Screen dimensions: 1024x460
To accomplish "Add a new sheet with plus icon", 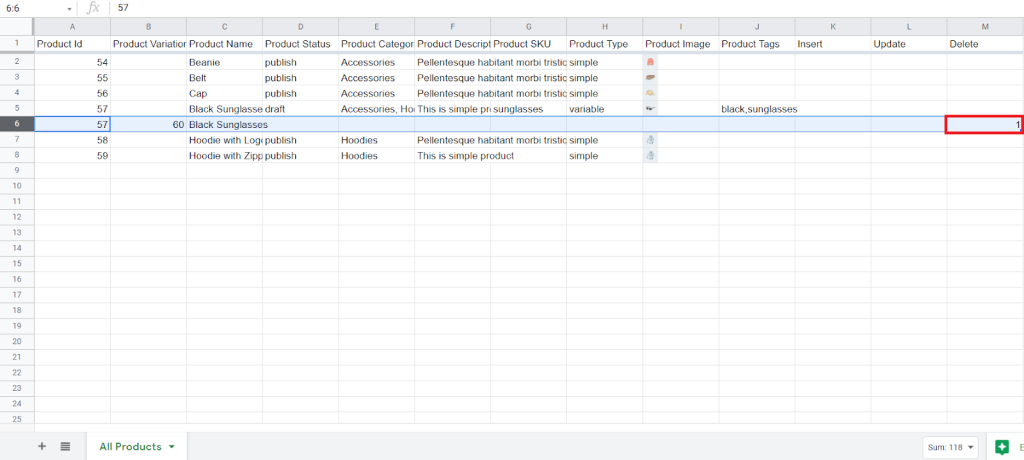I will (42, 446).
